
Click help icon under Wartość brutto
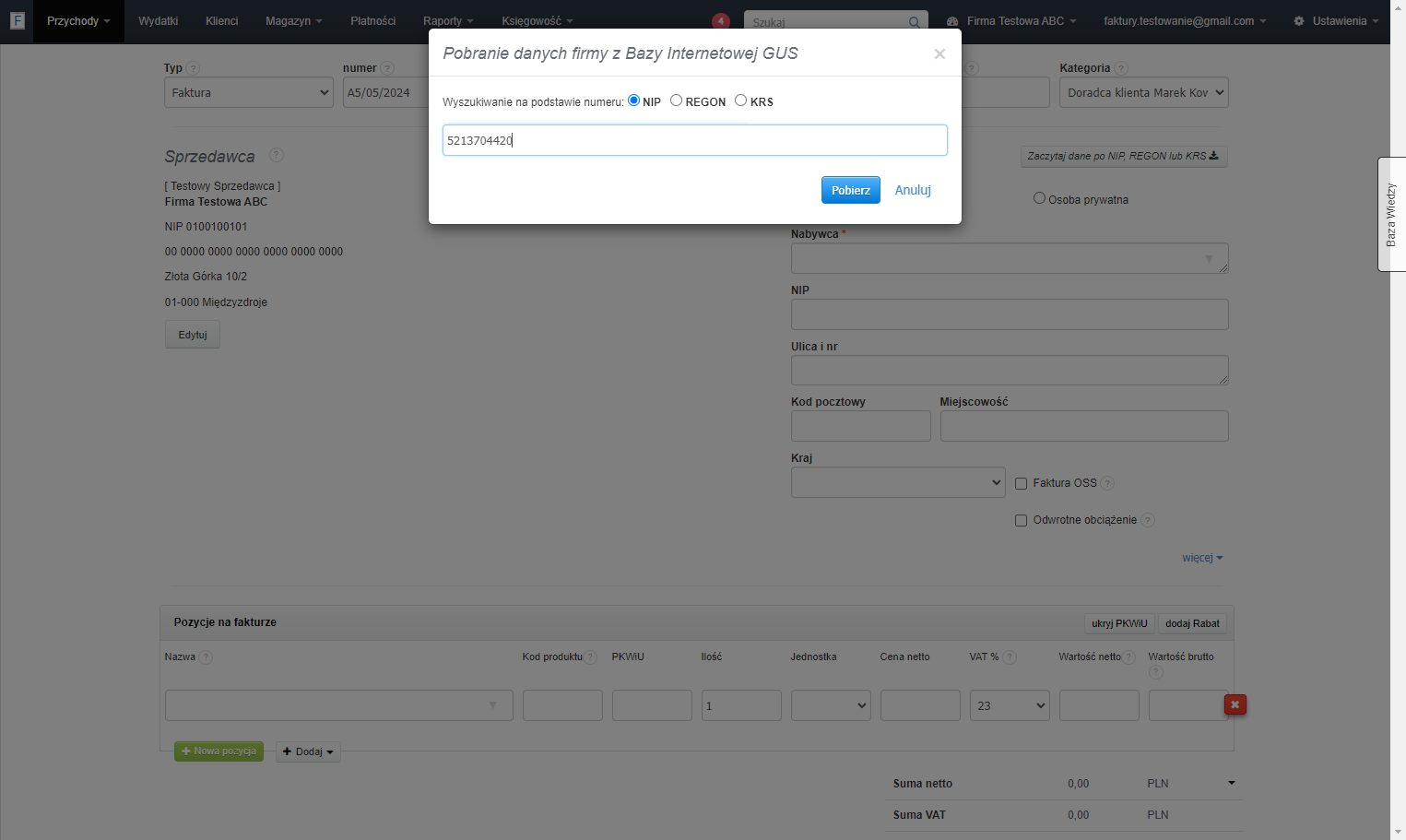tap(1156, 672)
